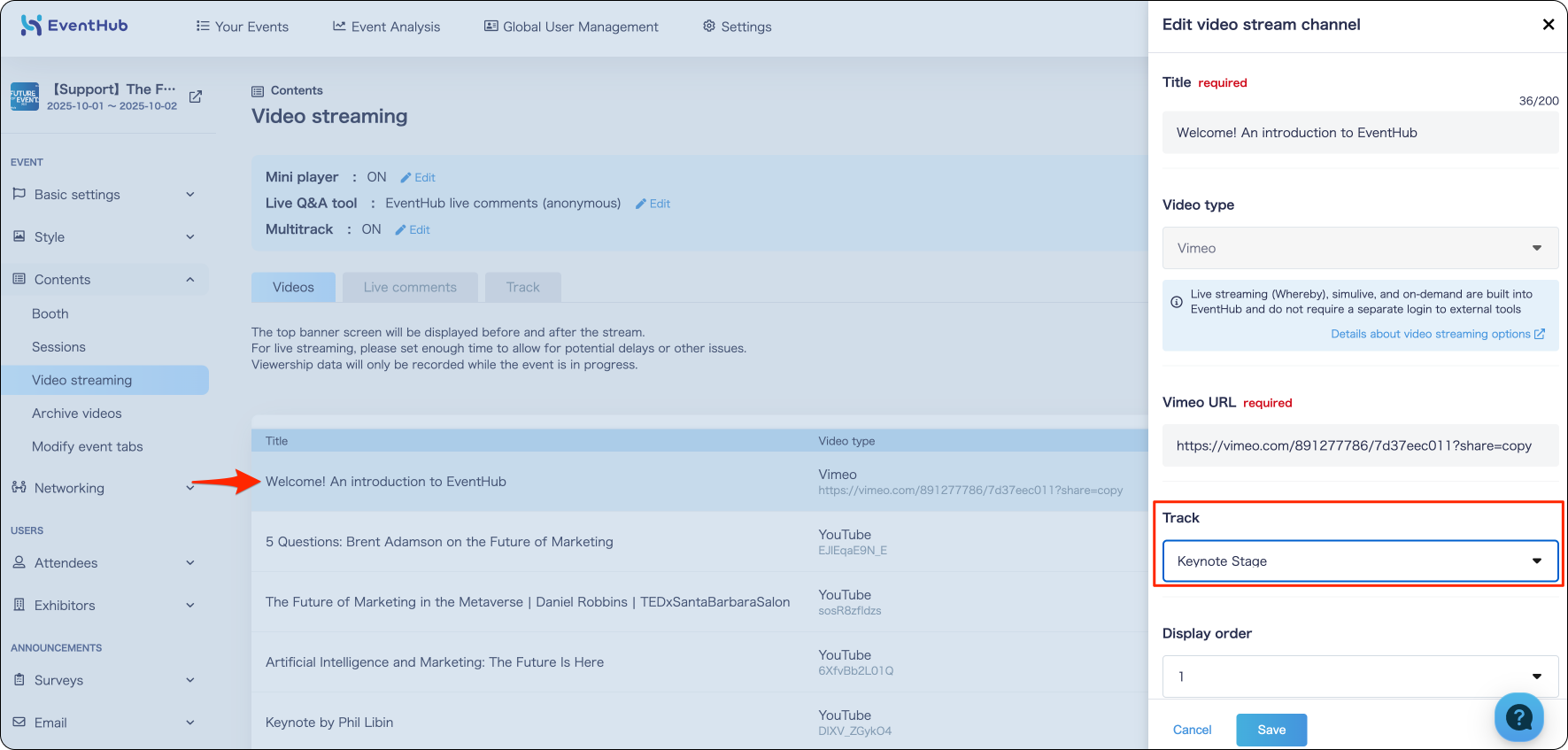
Task: Click the Surveys clipboard icon
Action: tap(19, 679)
